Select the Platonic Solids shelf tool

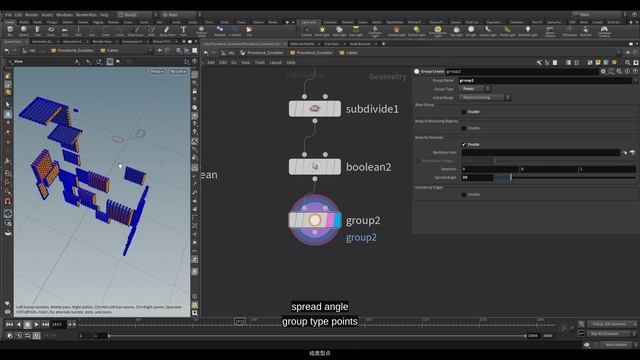(201, 31)
